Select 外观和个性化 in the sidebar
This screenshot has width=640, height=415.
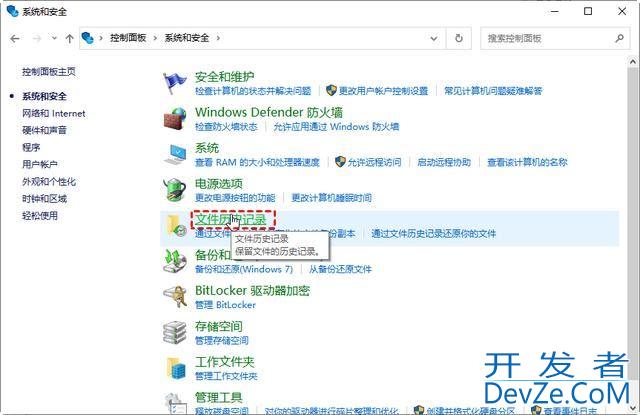point(49,182)
